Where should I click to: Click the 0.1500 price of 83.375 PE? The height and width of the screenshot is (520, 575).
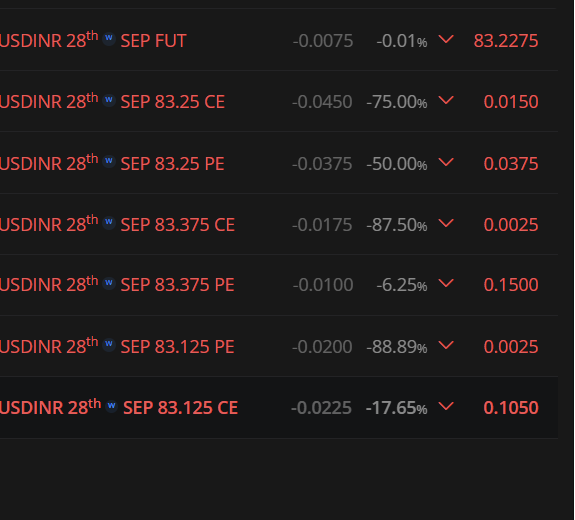click(511, 285)
